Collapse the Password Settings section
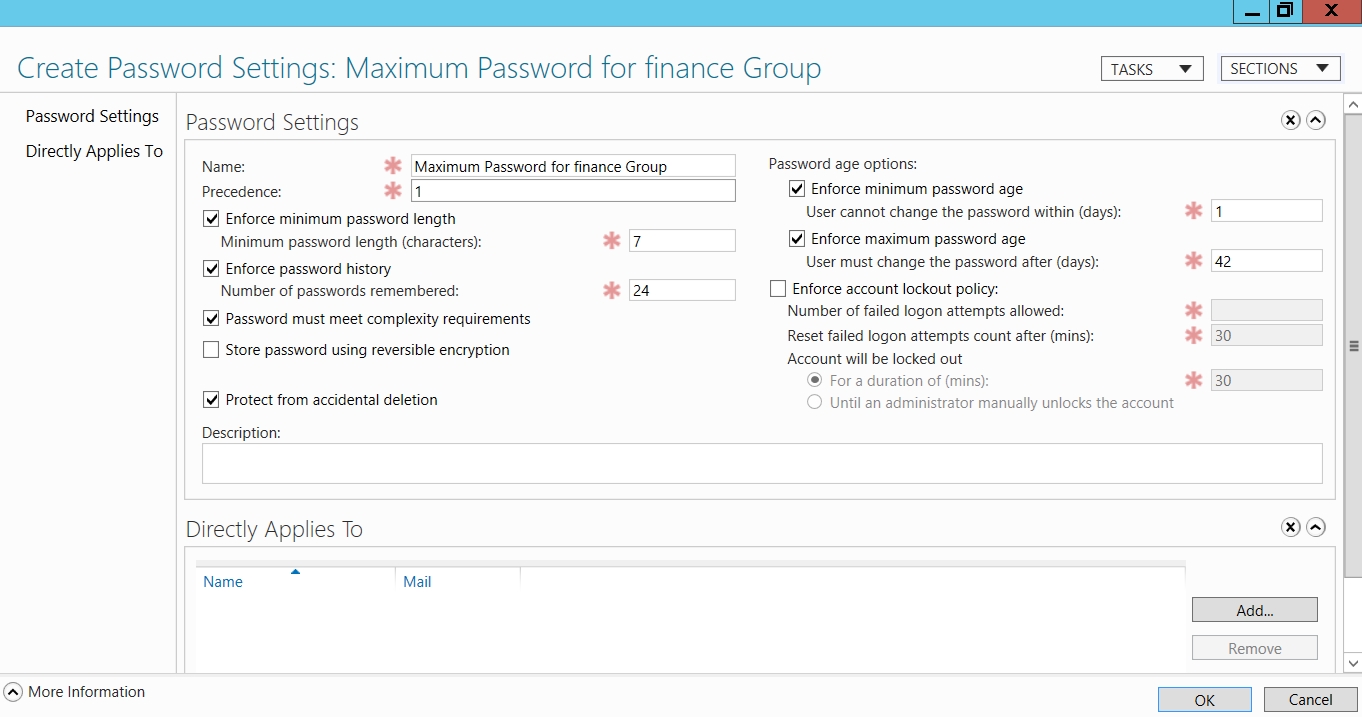Image resolution: width=1362 pixels, height=717 pixels. [1316, 120]
